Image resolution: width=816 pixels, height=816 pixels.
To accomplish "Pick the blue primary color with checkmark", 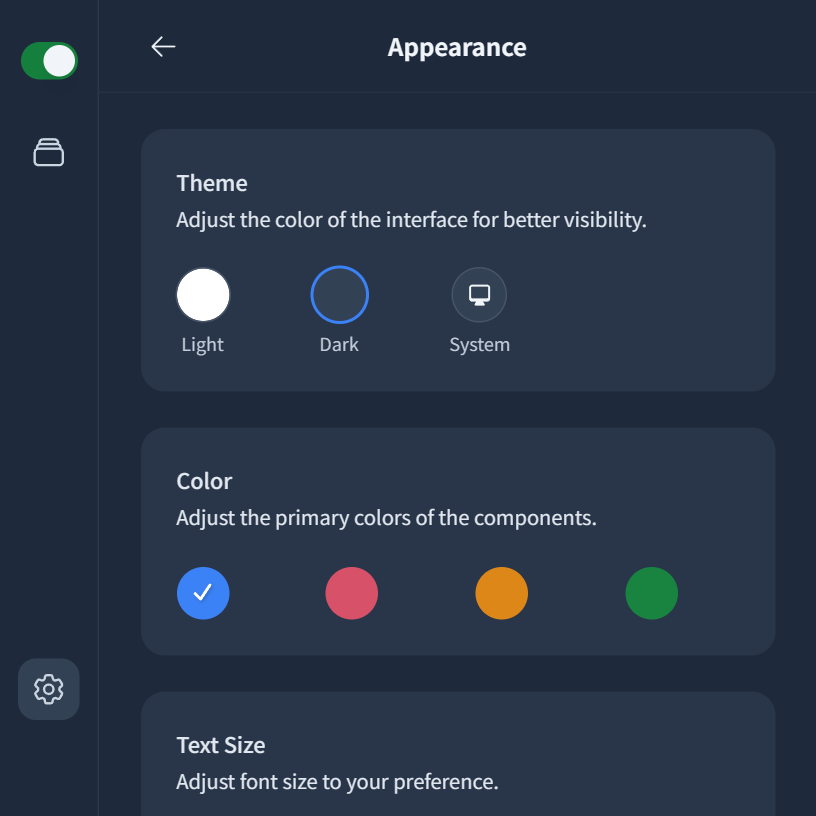I will point(203,593).
